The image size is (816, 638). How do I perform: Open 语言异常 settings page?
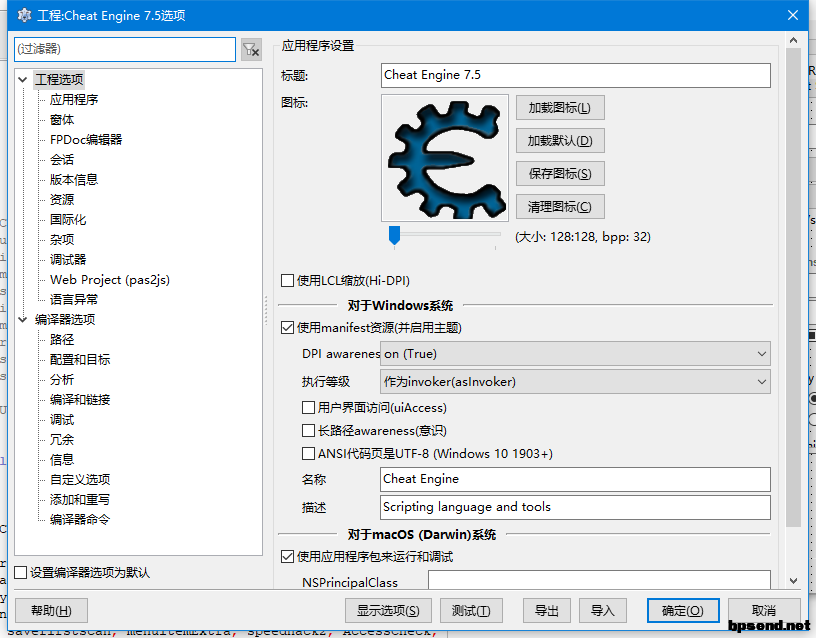(x=74, y=300)
